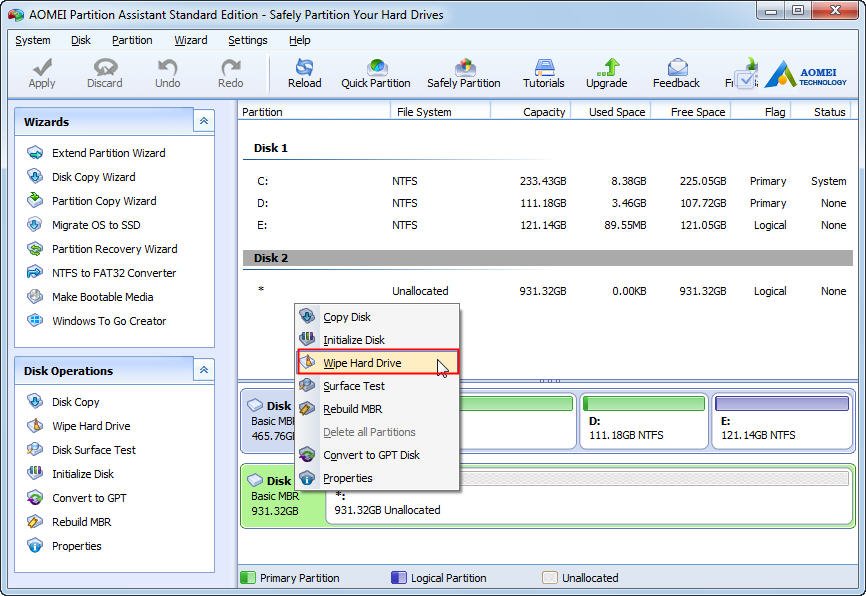Choose Initialize Disk in context menu
Viewport: 866px width, 596px height.
click(x=377, y=340)
